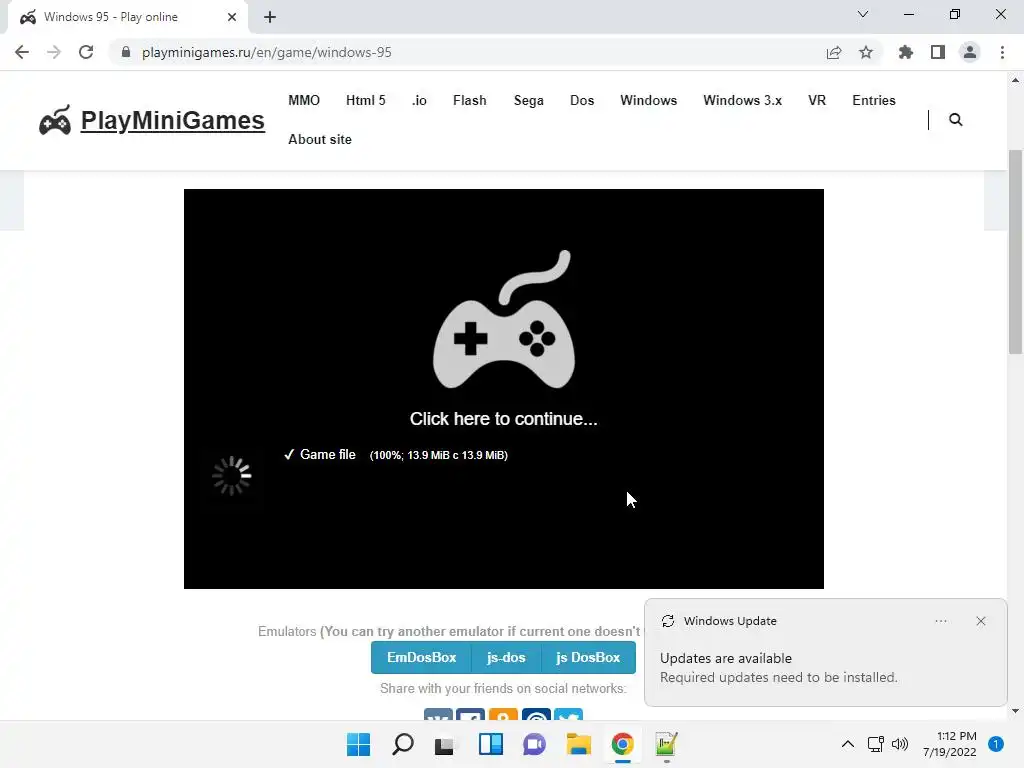Open the VR menu item
Image resolution: width=1024 pixels, height=768 pixels.
coord(817,101)
